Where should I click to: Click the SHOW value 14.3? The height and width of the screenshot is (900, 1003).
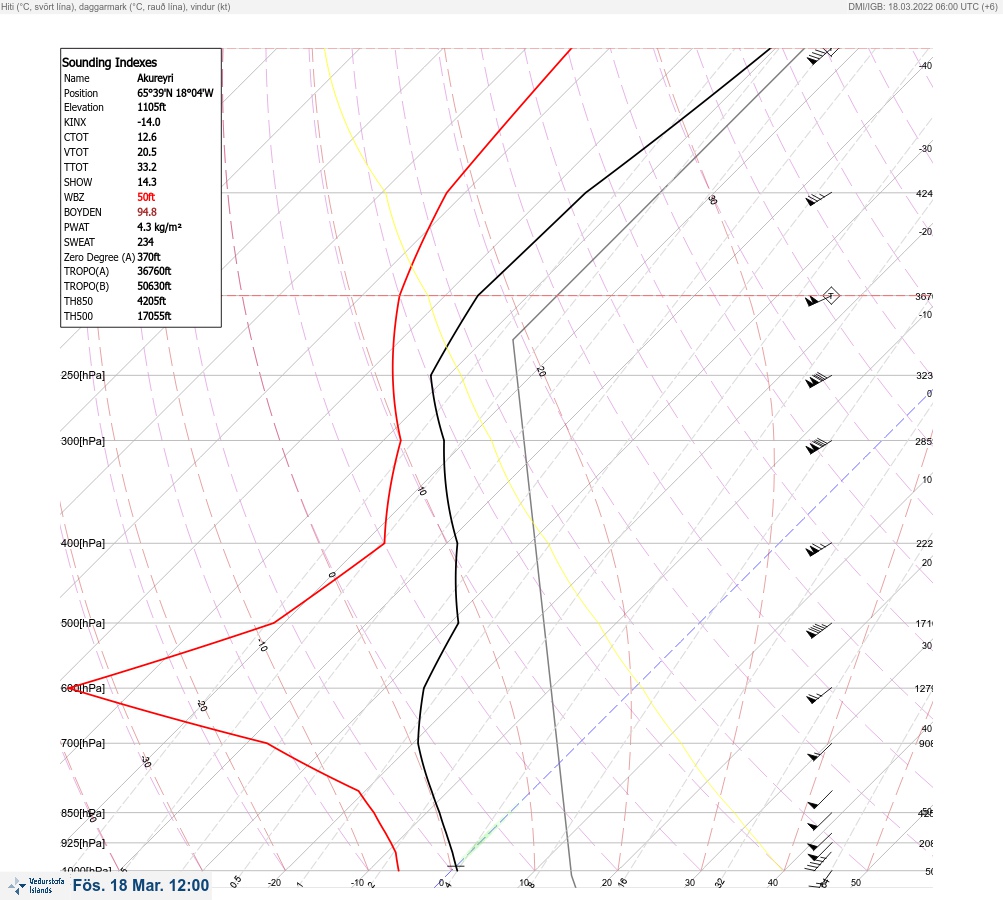pyautogui.click(x=146, y=182)
